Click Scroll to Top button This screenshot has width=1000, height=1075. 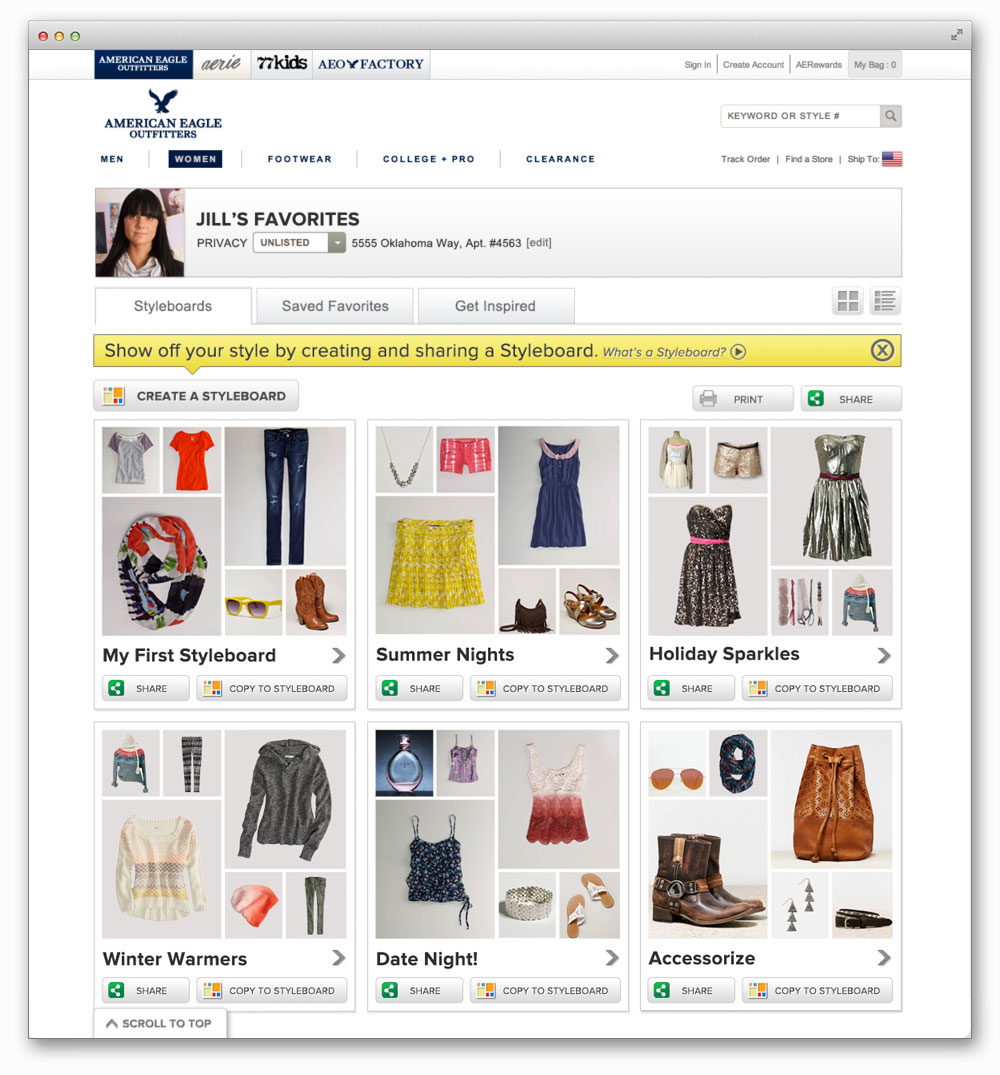click(160, 1023)
